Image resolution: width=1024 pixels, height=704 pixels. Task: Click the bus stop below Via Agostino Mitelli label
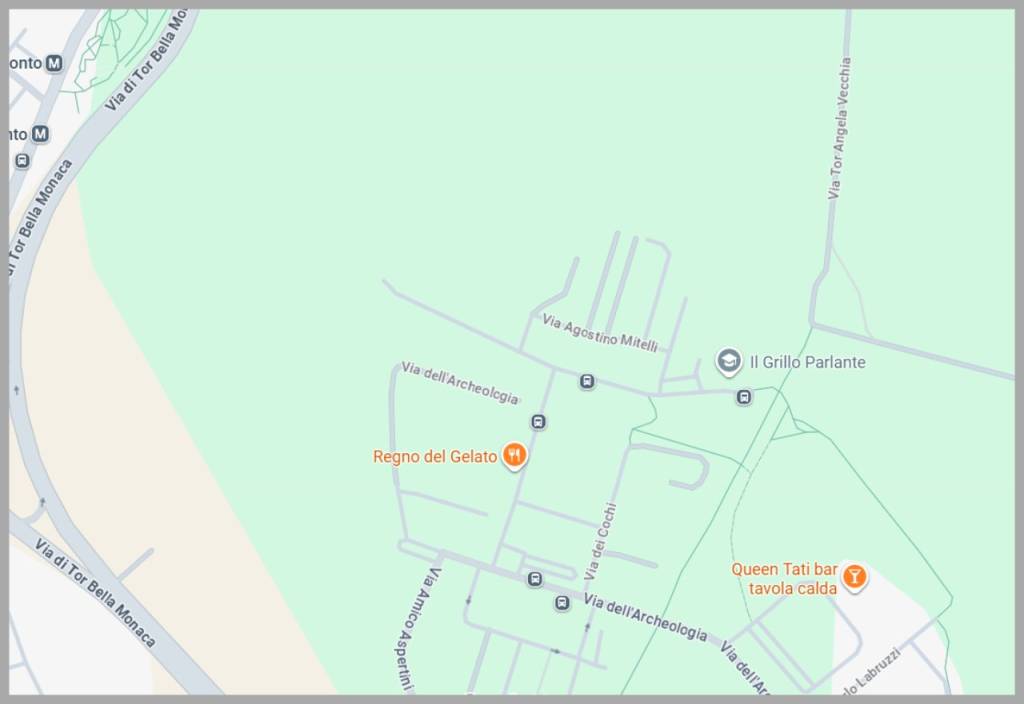586,381
